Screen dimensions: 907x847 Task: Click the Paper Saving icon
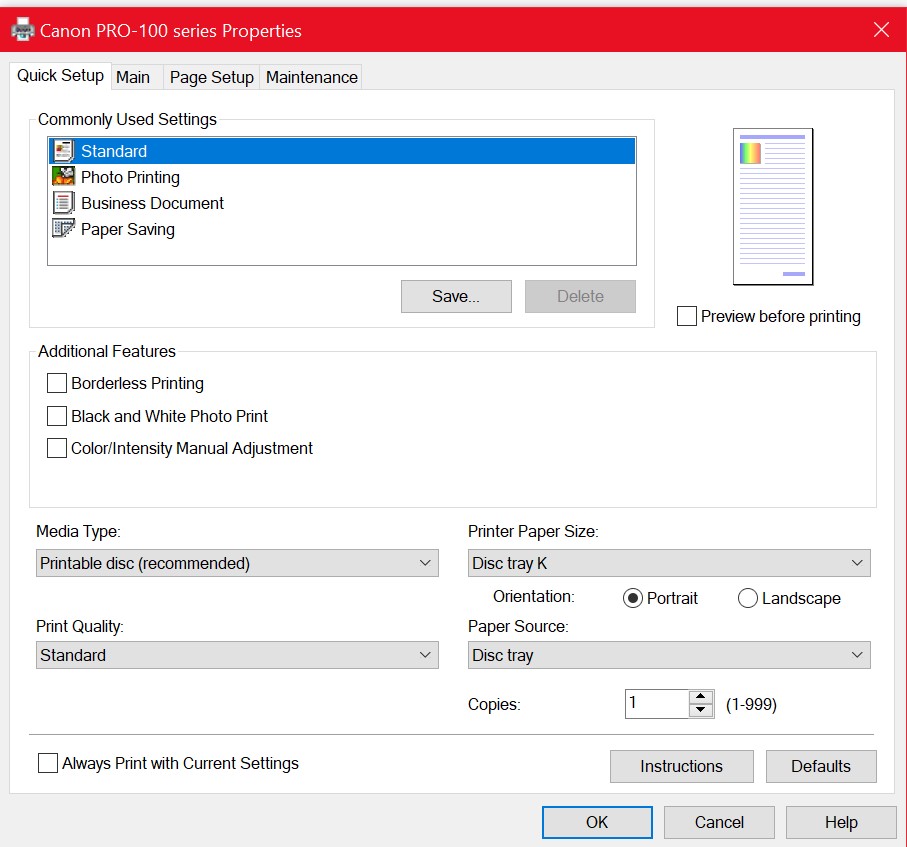(x=64, y=229)
